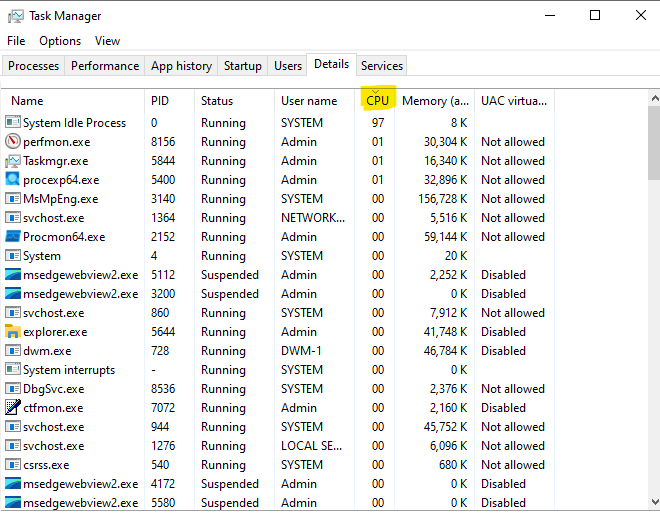The image size is (660, 524).
Task: Click the dwm.exe process icon
Action: point(13,350)
